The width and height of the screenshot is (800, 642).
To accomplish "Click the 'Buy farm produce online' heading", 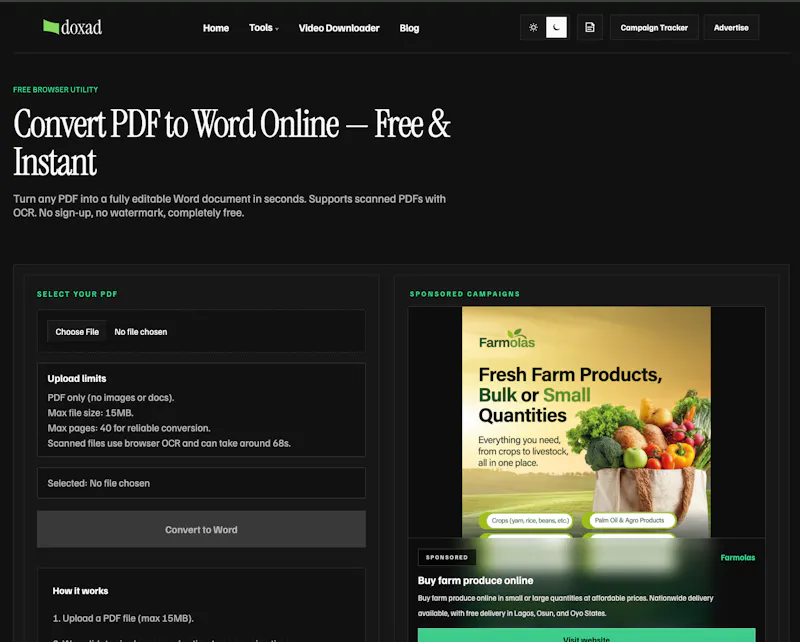I will click(476, 580).
